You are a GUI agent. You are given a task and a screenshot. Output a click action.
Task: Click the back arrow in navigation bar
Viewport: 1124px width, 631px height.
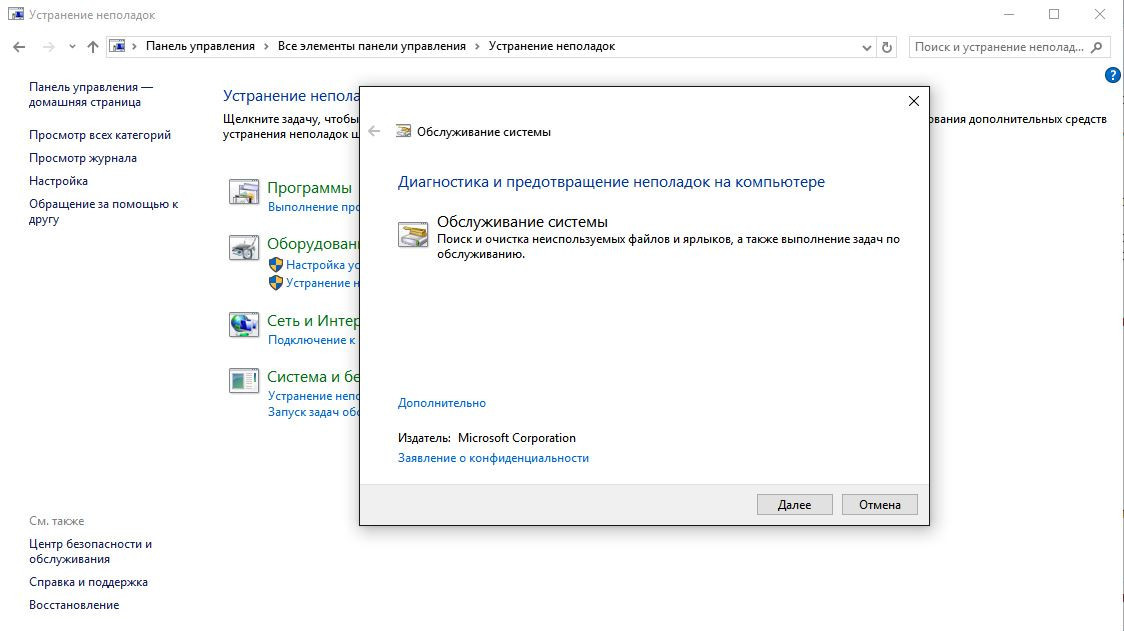click(x=19, y=47)
